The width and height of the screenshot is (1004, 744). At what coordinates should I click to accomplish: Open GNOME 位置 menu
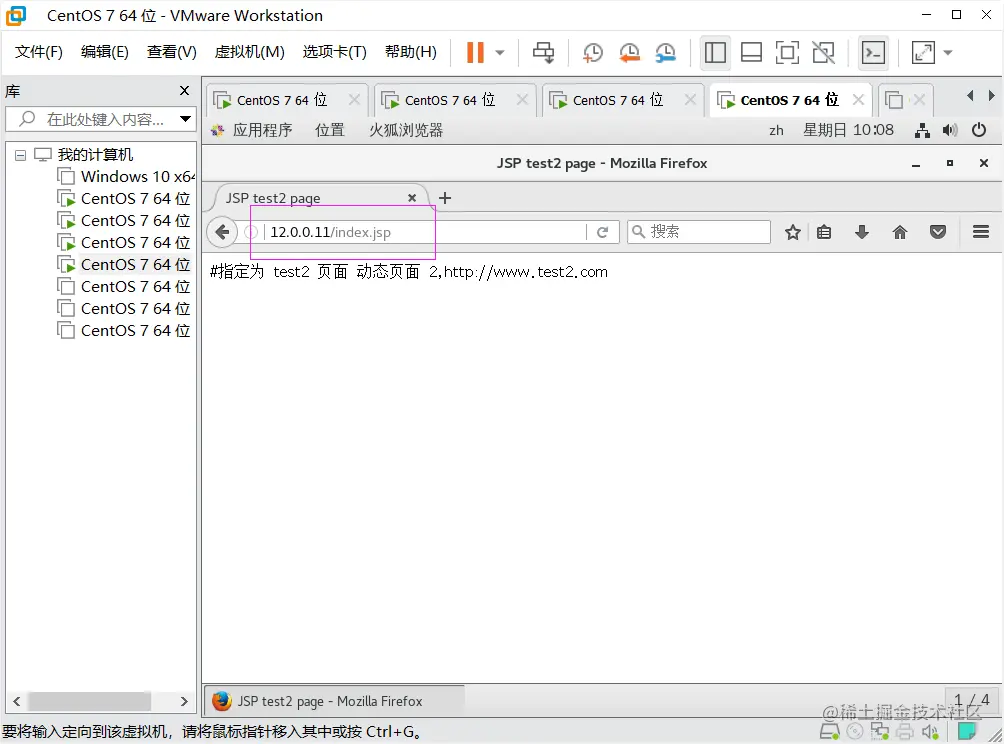(330, 131)
